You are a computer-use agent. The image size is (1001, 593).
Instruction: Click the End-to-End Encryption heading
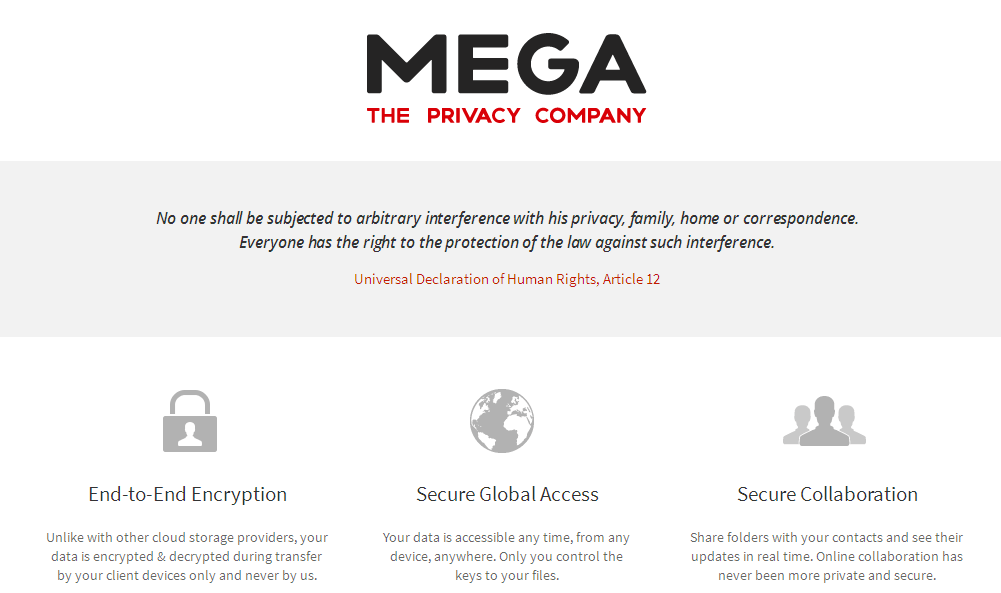tap(188, 494)
